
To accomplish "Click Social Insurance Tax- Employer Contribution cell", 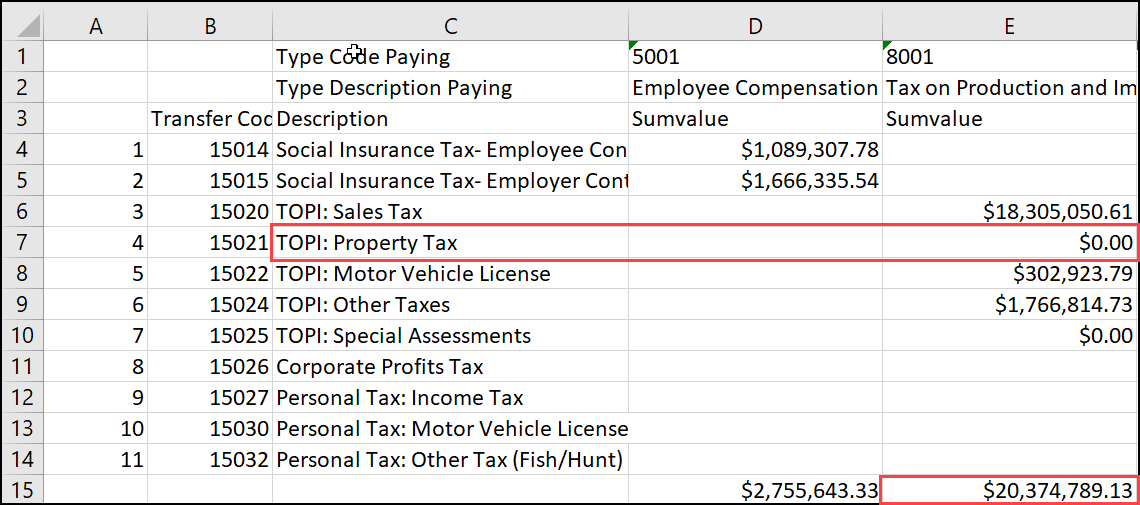I will [x=451, y=181].
